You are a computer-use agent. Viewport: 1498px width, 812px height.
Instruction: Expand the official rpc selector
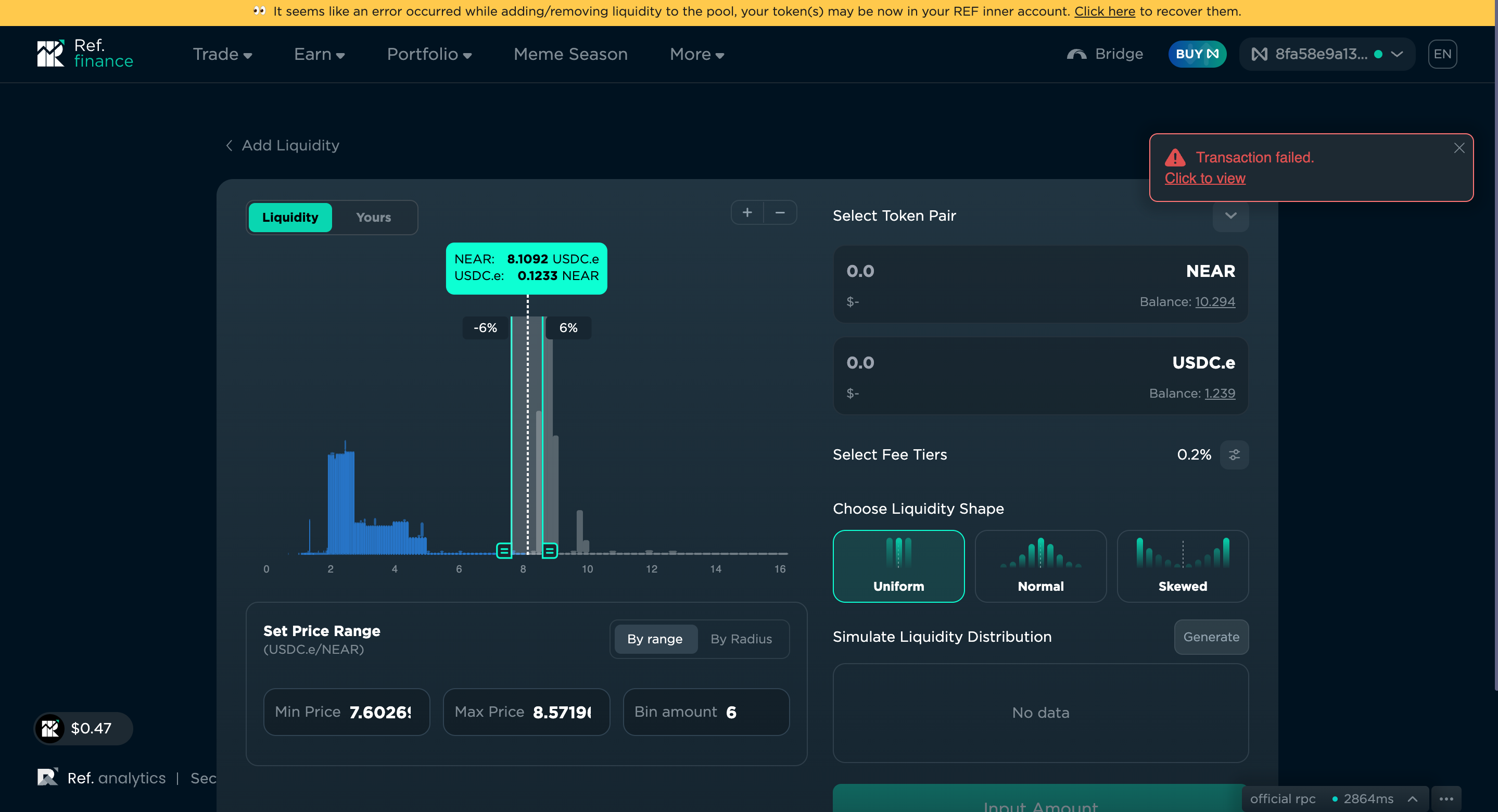1335,798
